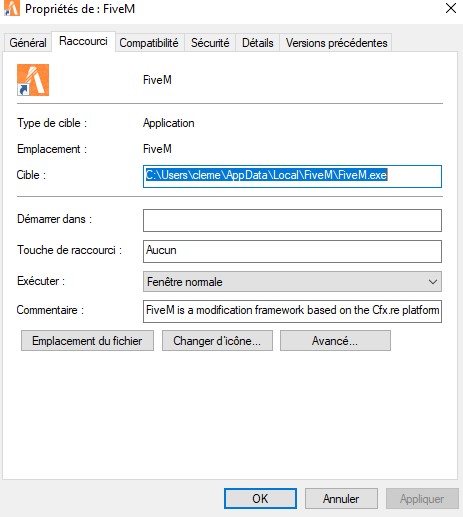Go to the Sécurité tab
Screen dimensions: 463x517
pos(210,43)
